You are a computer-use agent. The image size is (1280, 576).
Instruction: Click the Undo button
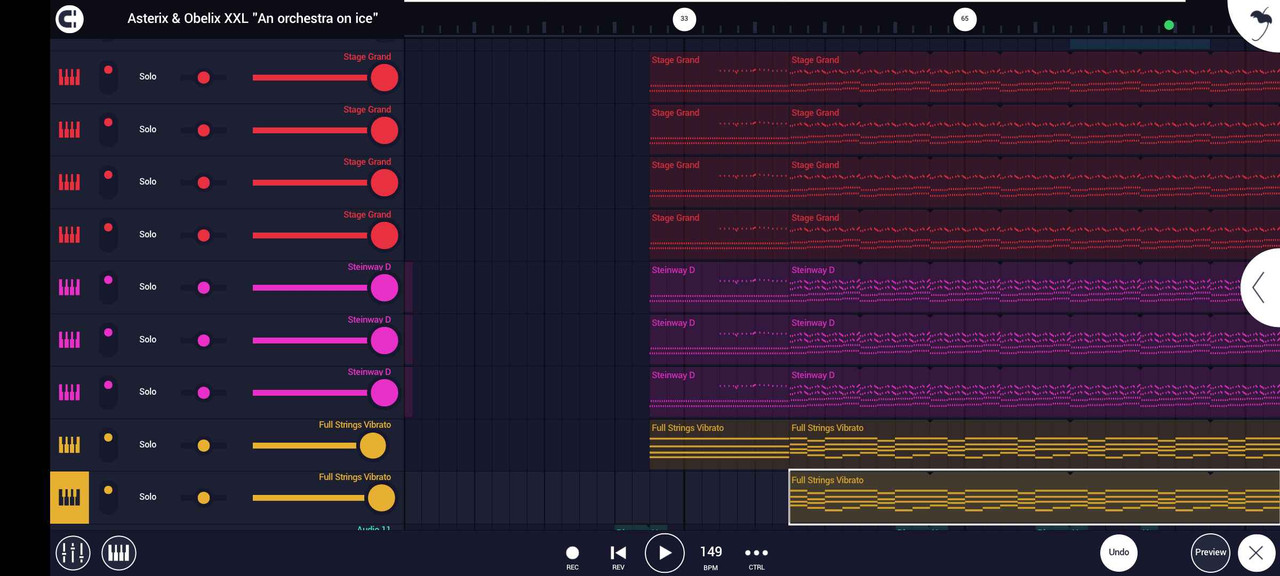[x=1119, y=552]
